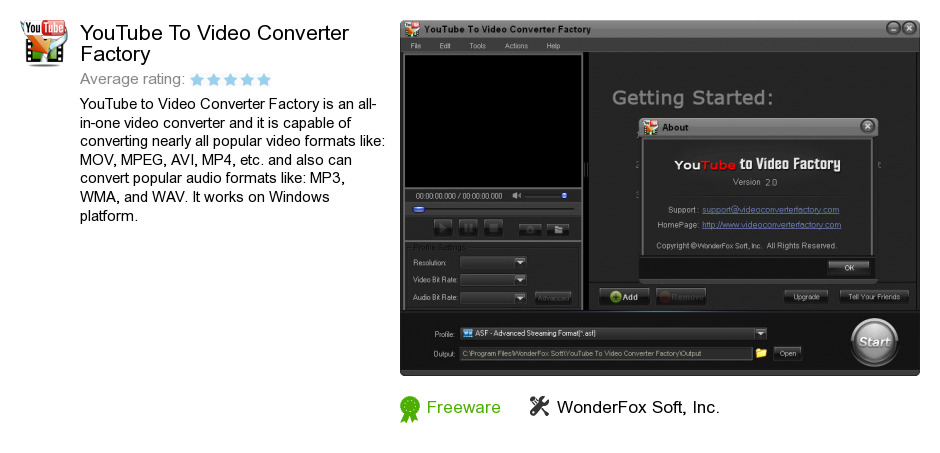The width and height of the screenshot is (940, 453).
Task: Click the Advanced profile settings button
Action: [553, 298]
